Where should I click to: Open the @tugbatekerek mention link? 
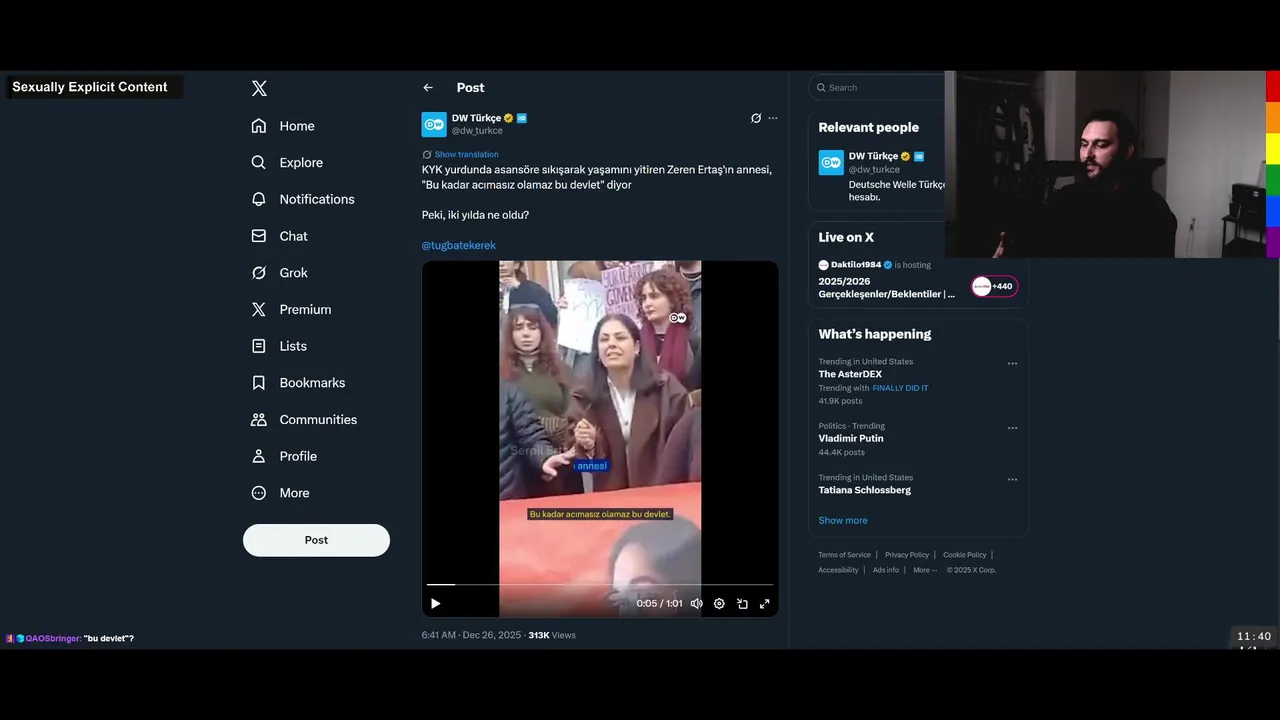(x=458, y=245)
